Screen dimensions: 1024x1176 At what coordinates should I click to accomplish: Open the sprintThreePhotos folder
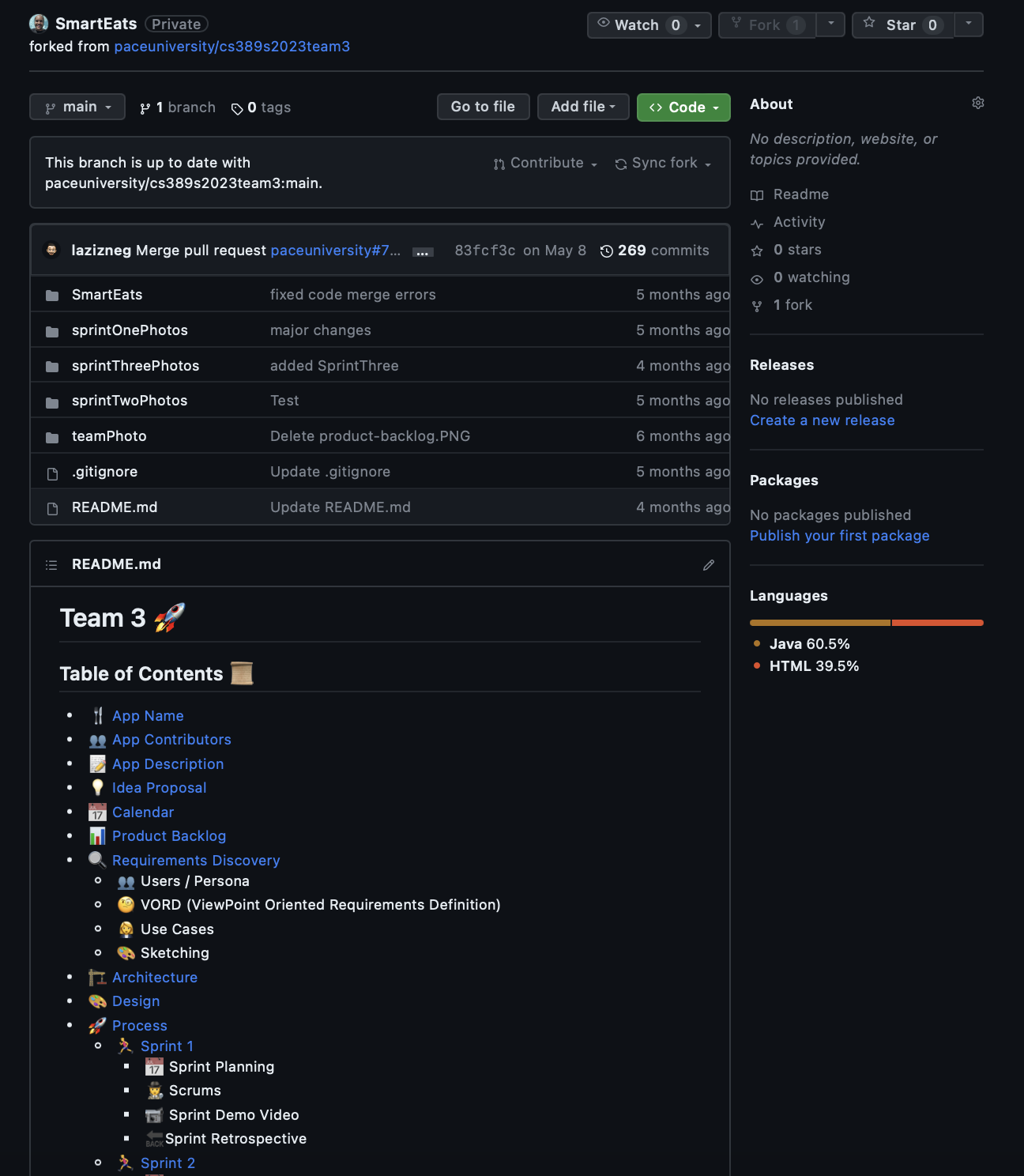point(135,366)
